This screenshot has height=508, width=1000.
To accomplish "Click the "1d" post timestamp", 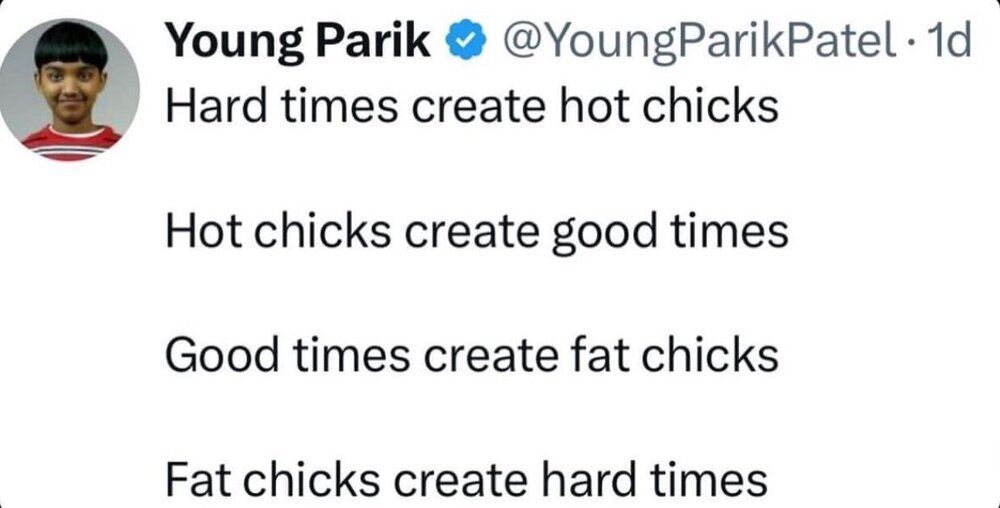I will [x=950, y=44].
